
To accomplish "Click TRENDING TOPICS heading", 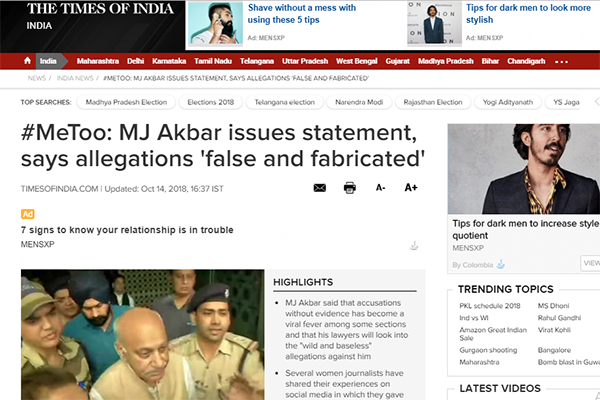I will point(505,289).
